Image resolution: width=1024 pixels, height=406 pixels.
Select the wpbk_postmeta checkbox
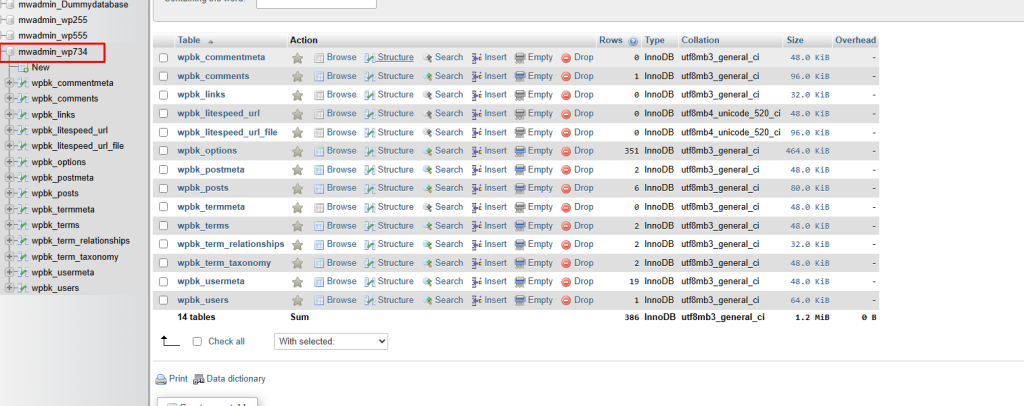click(x=163, y=170)
